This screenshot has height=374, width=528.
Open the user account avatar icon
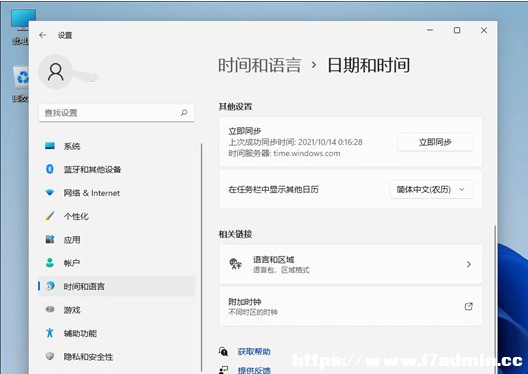(x=56, y=72)
